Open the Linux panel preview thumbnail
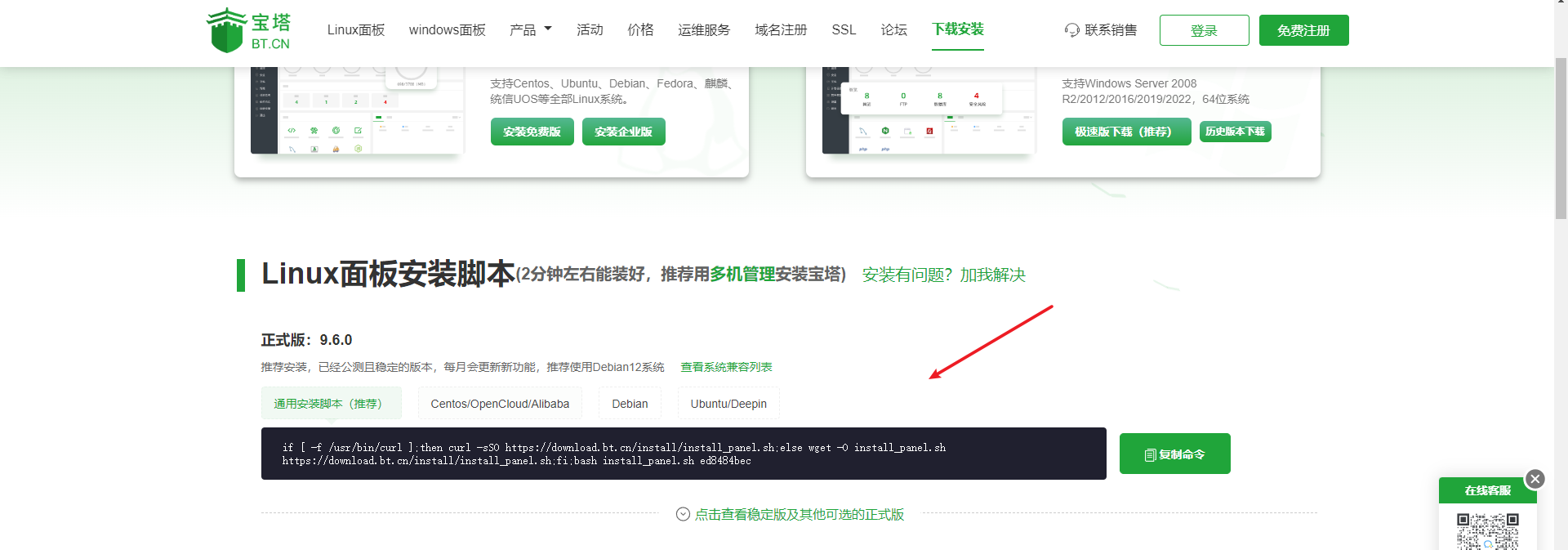Image resolution: width=1568 pixels, height=550 pixels. 357,110
